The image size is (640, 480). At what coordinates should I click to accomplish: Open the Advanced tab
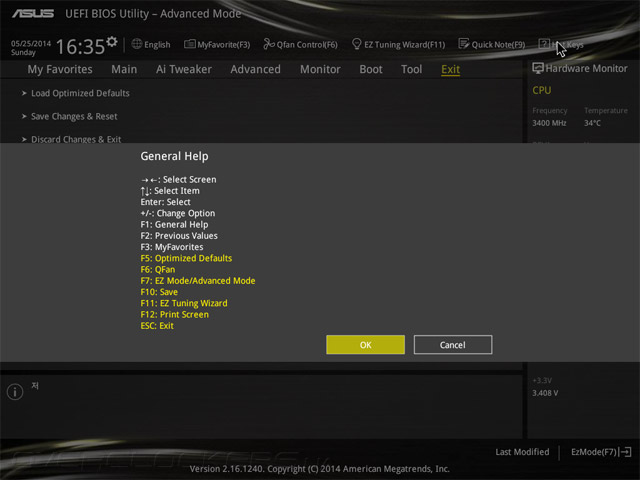pyautogui.click(x=256, y=69)
